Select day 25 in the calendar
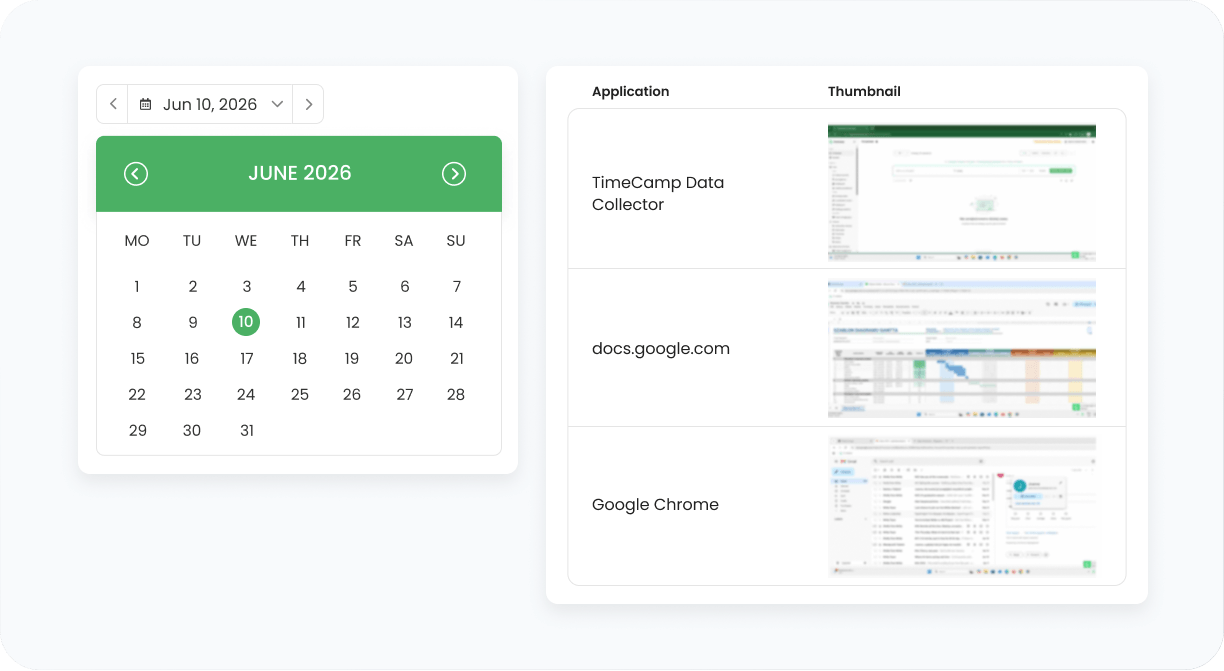 (300, 395)
